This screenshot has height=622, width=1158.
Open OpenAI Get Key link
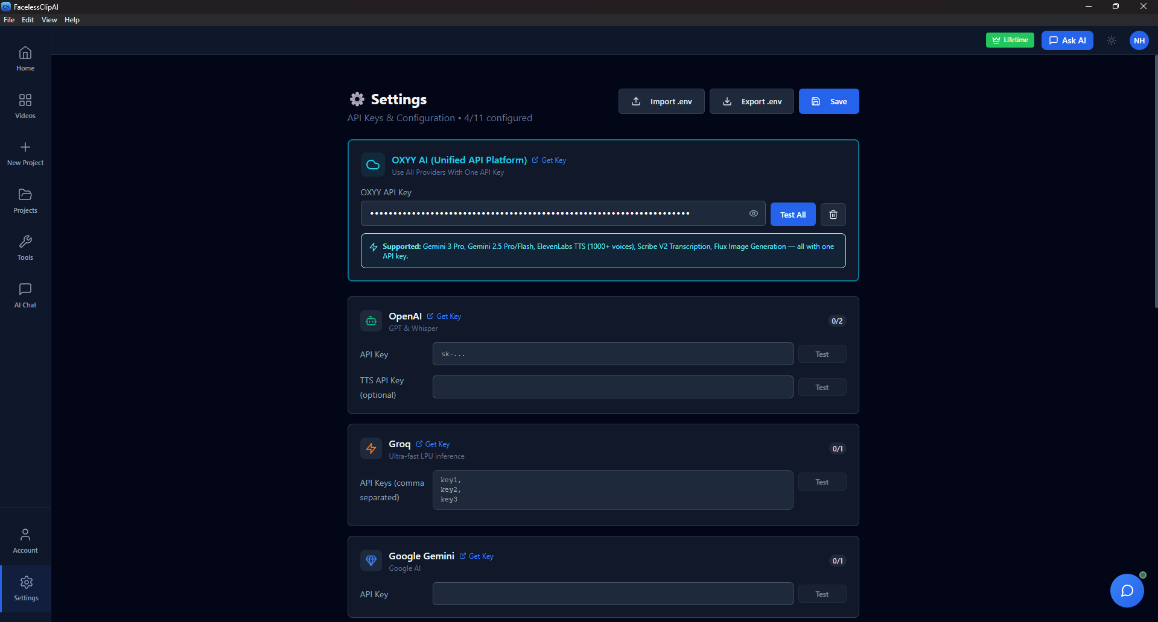point(444,316)
